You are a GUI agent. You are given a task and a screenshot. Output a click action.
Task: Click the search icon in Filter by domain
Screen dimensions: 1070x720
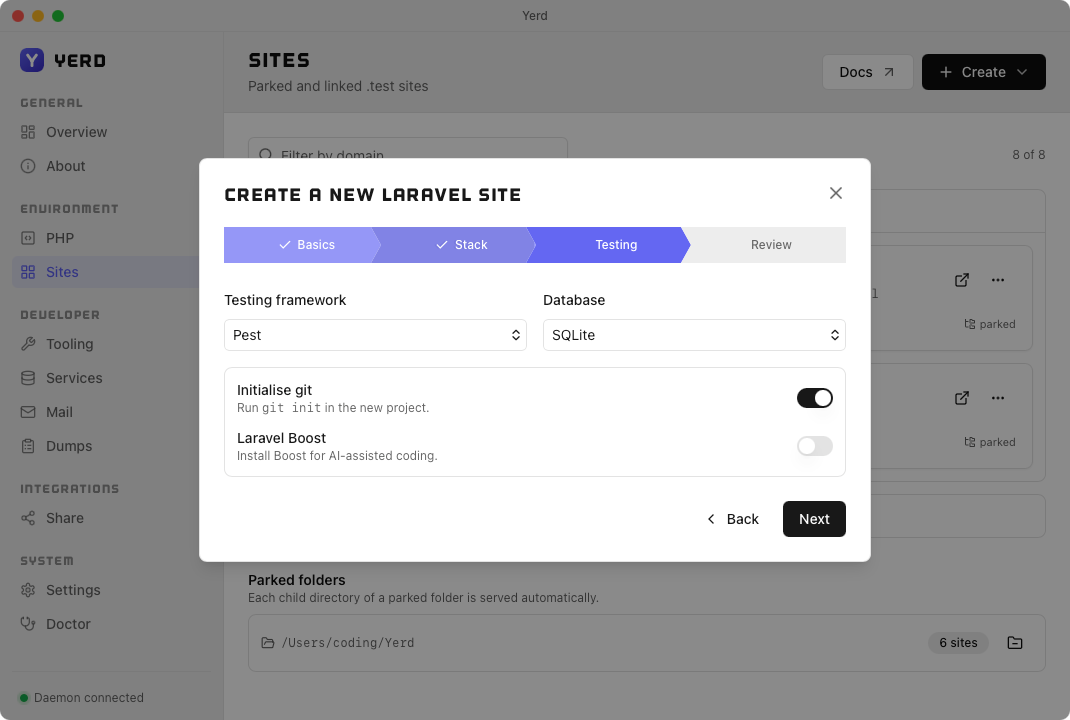[x=266, y=155]
